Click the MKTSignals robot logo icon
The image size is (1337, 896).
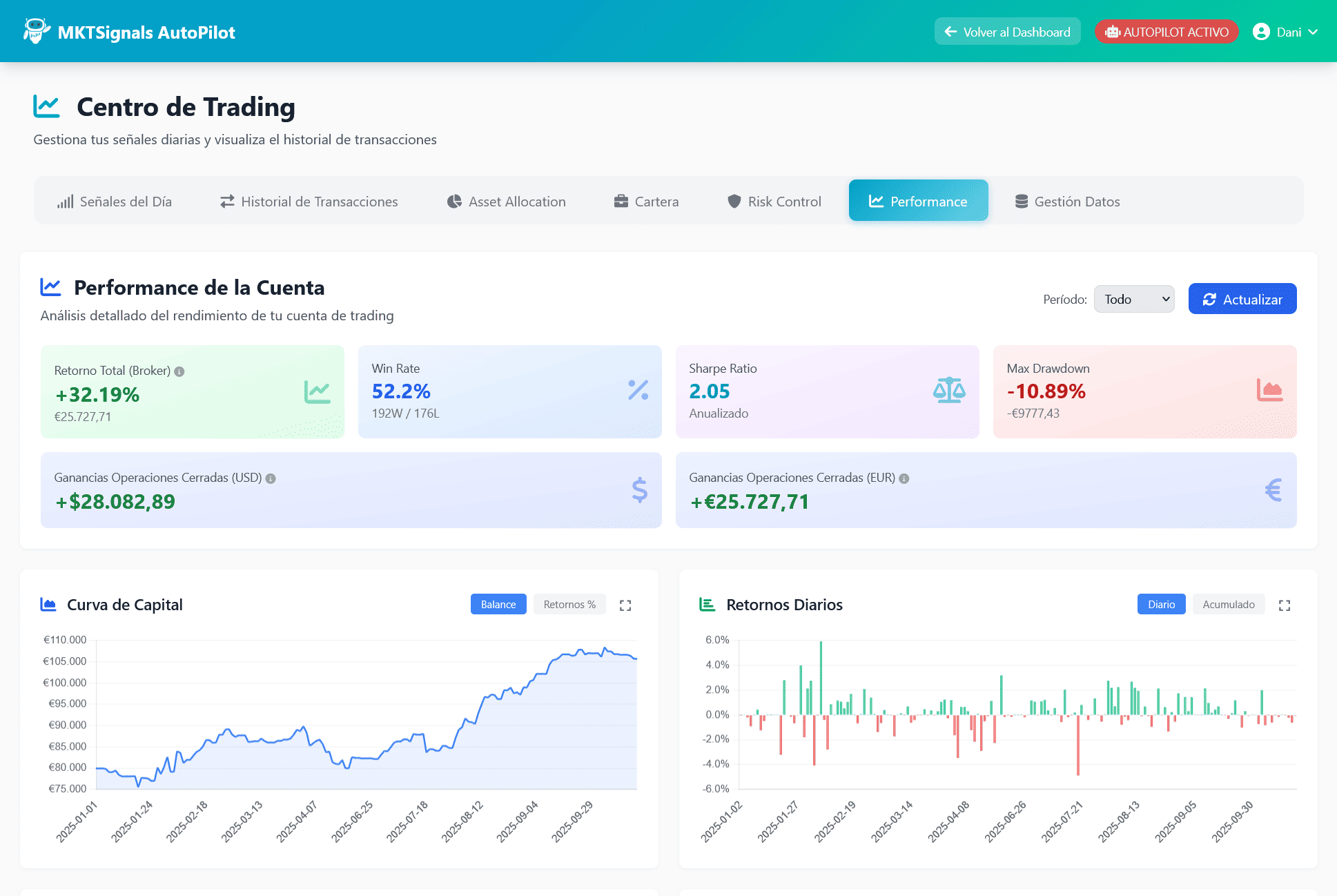36,31
